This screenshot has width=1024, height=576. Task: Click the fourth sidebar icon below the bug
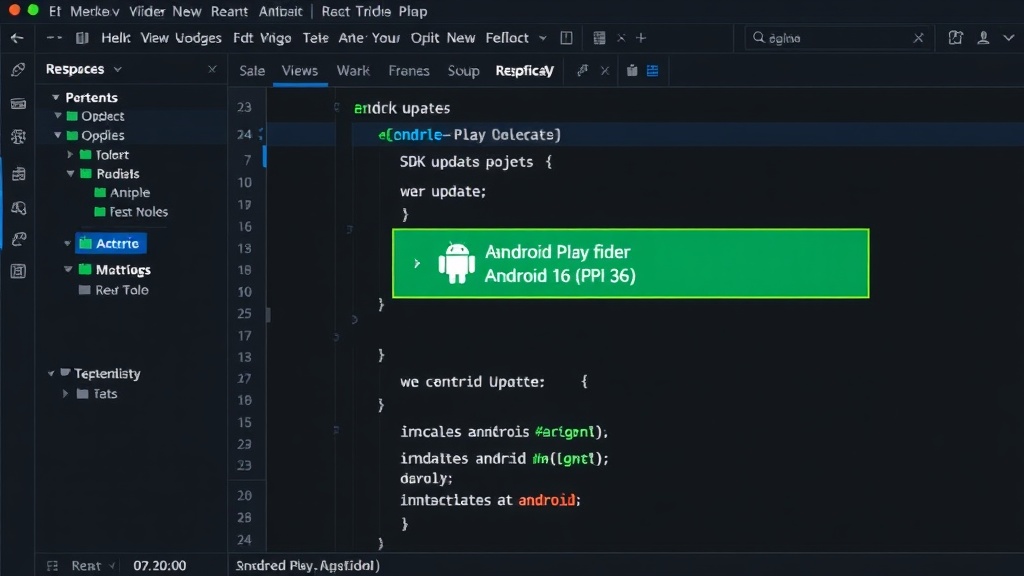pyautogui.click(x=18, y=173)
